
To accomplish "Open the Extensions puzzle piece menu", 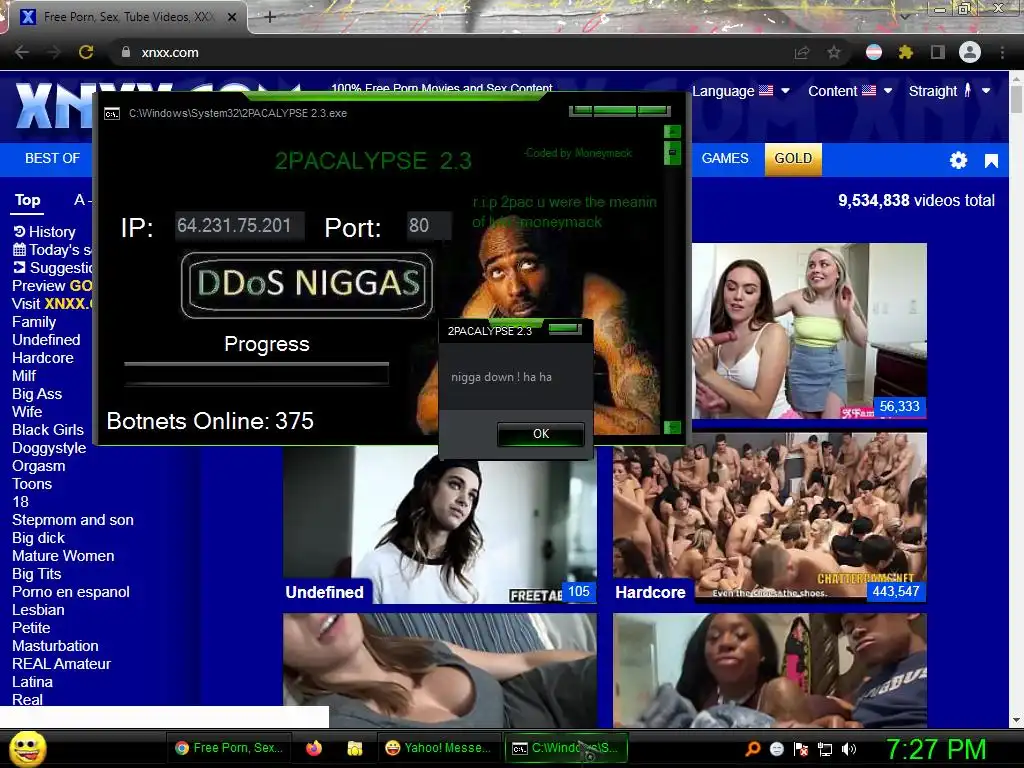I will point(905,52).
